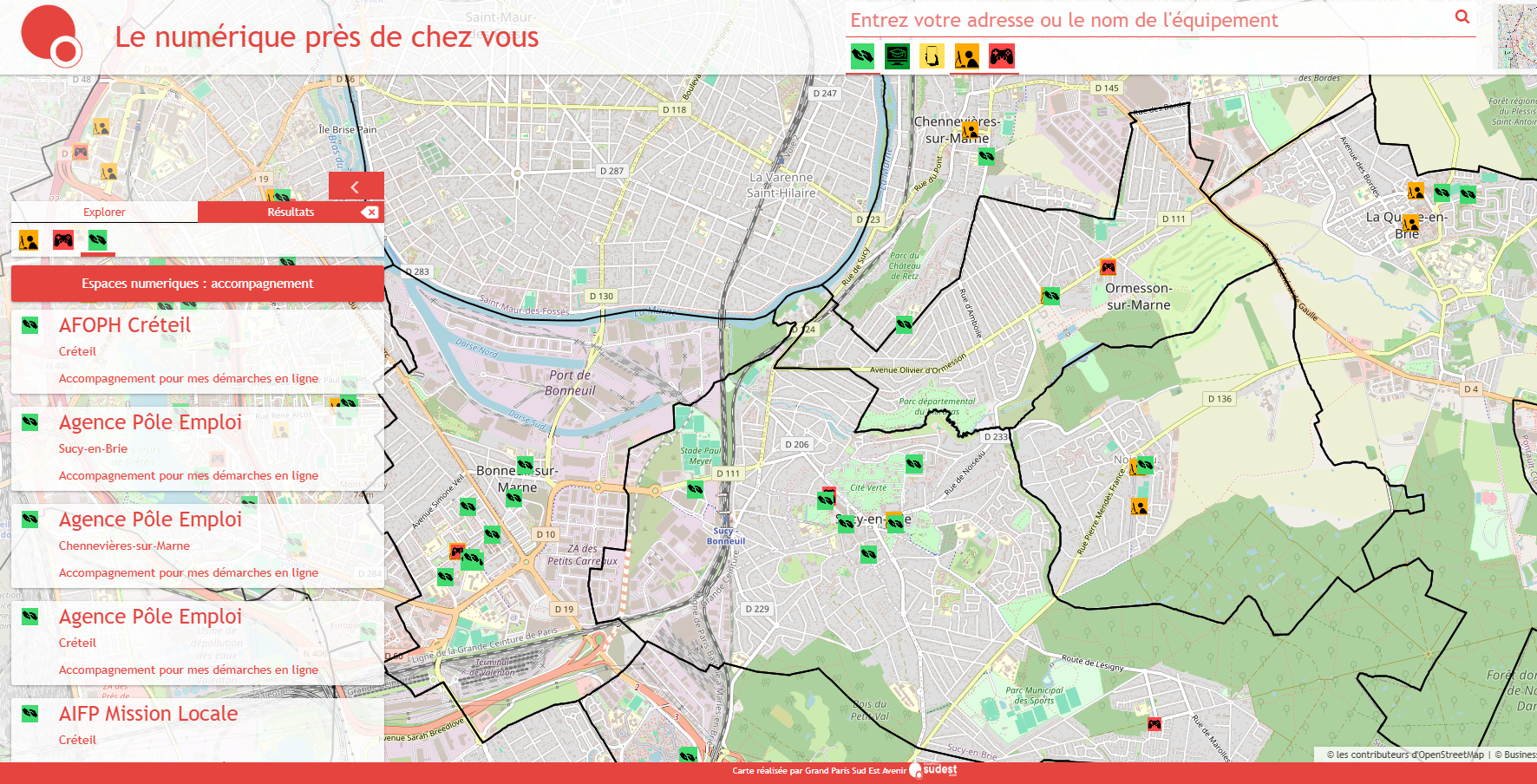Toggle the green handshake accompaniment filter in top bar

862,56
